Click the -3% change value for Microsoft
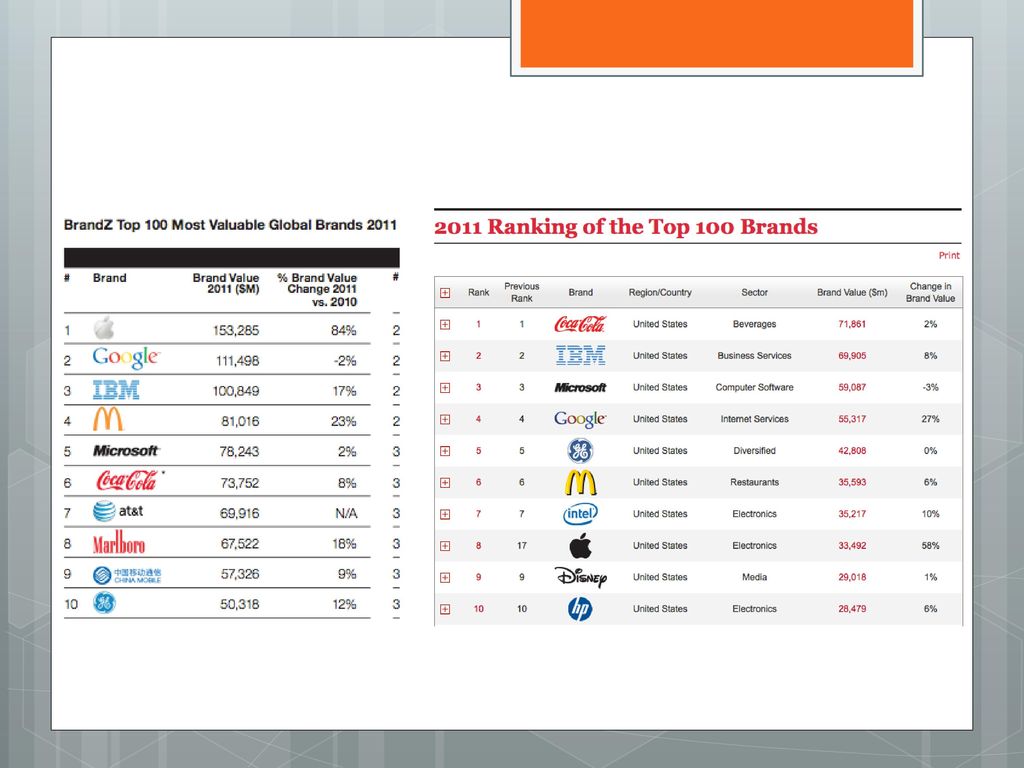 [x=931, y=387]
